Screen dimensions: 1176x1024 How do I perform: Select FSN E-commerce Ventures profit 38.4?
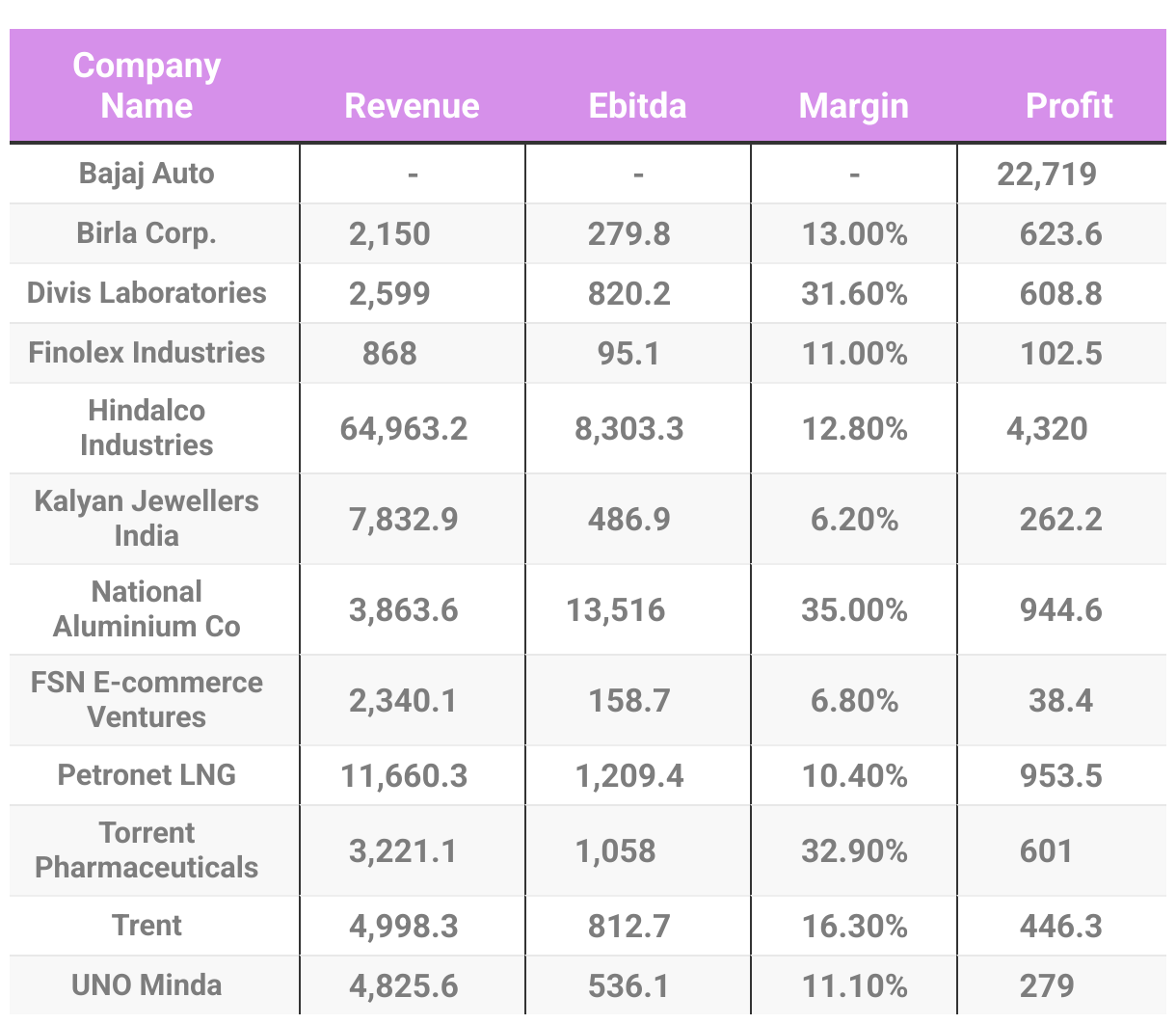[1060, 700]
